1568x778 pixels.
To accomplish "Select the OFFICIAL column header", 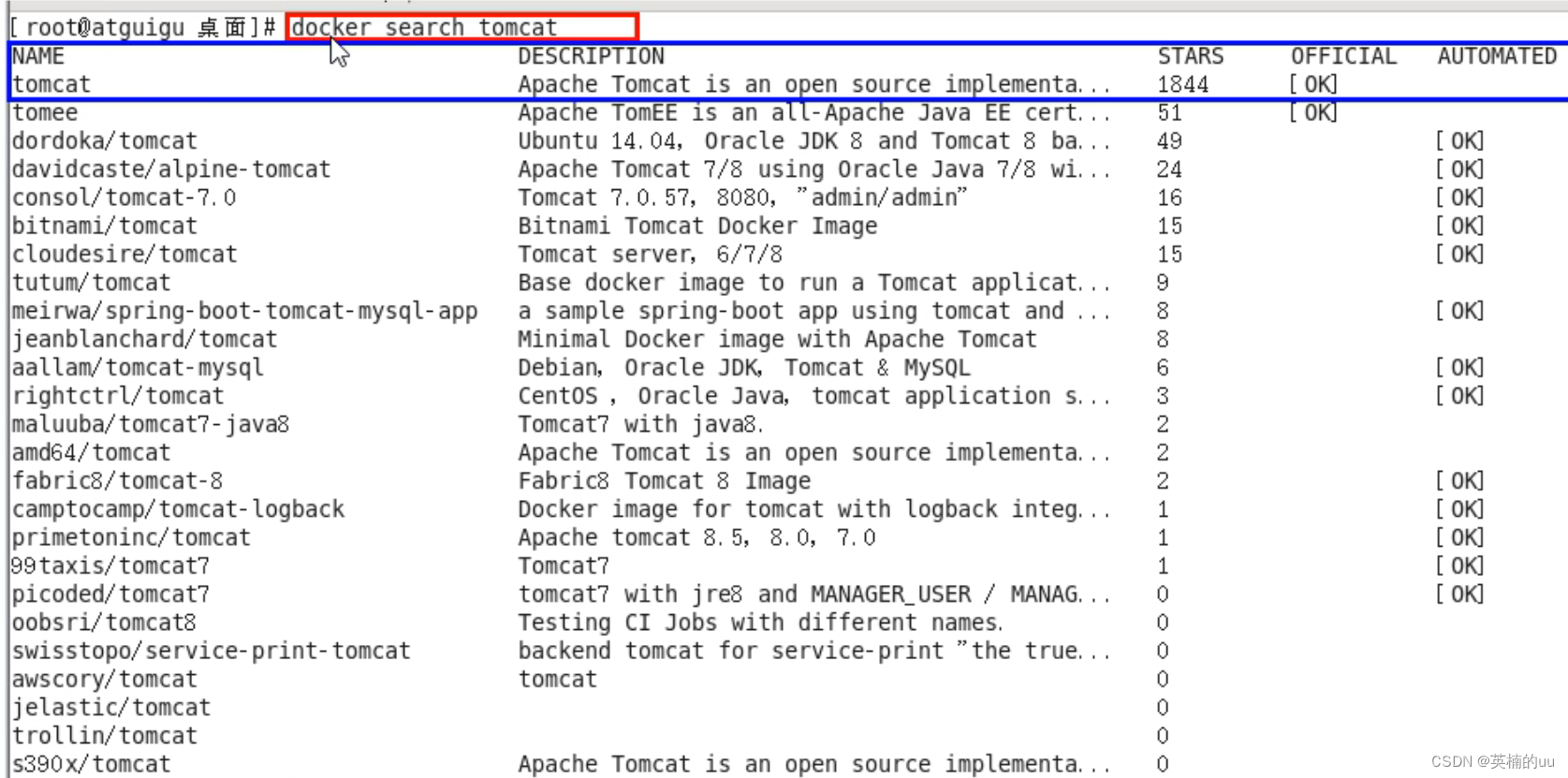I will pyautogui.click(x=1344, y=56).
